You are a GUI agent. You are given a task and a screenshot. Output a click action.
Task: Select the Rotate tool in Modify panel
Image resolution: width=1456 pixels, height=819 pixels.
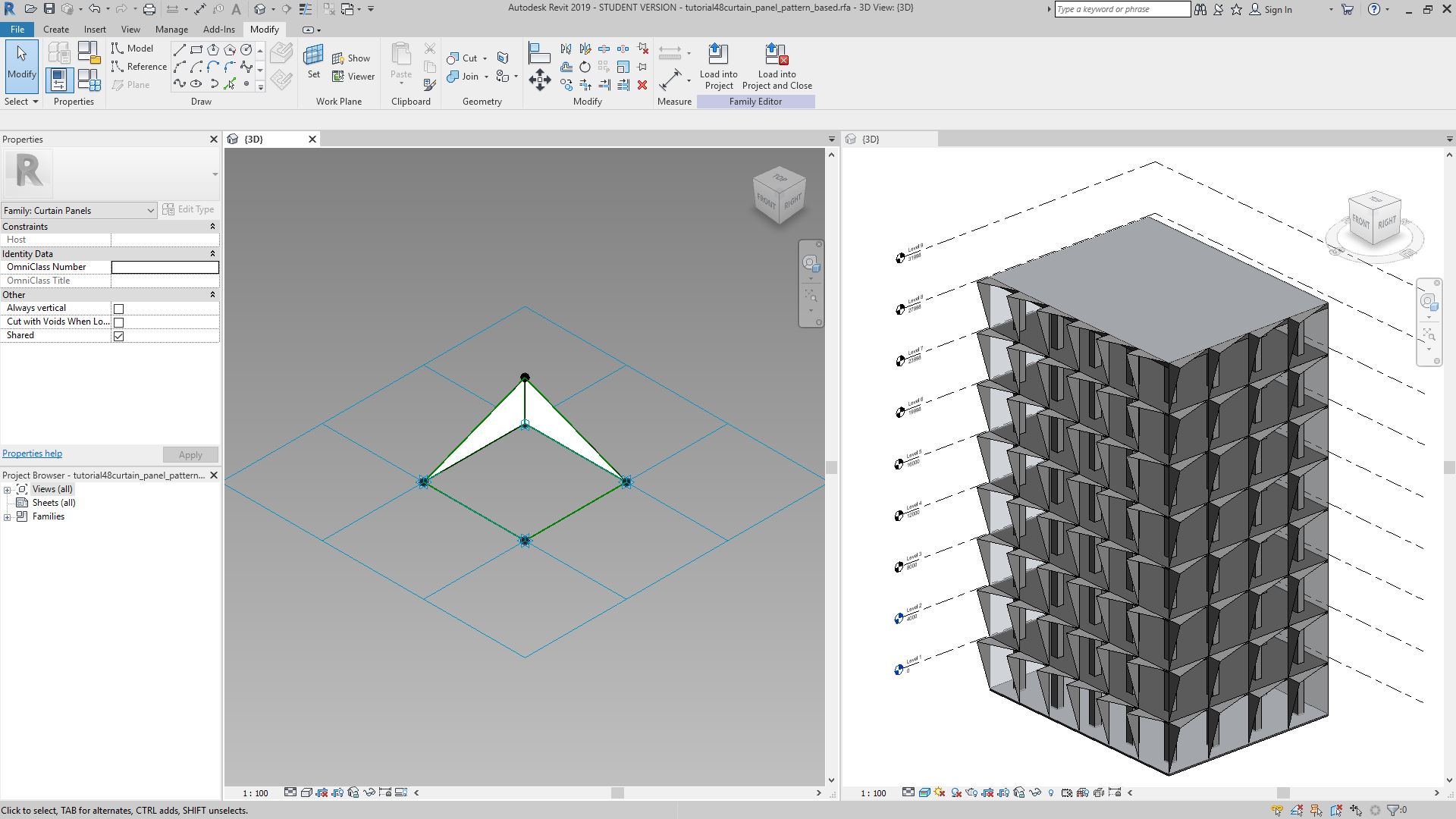point(585,67)
